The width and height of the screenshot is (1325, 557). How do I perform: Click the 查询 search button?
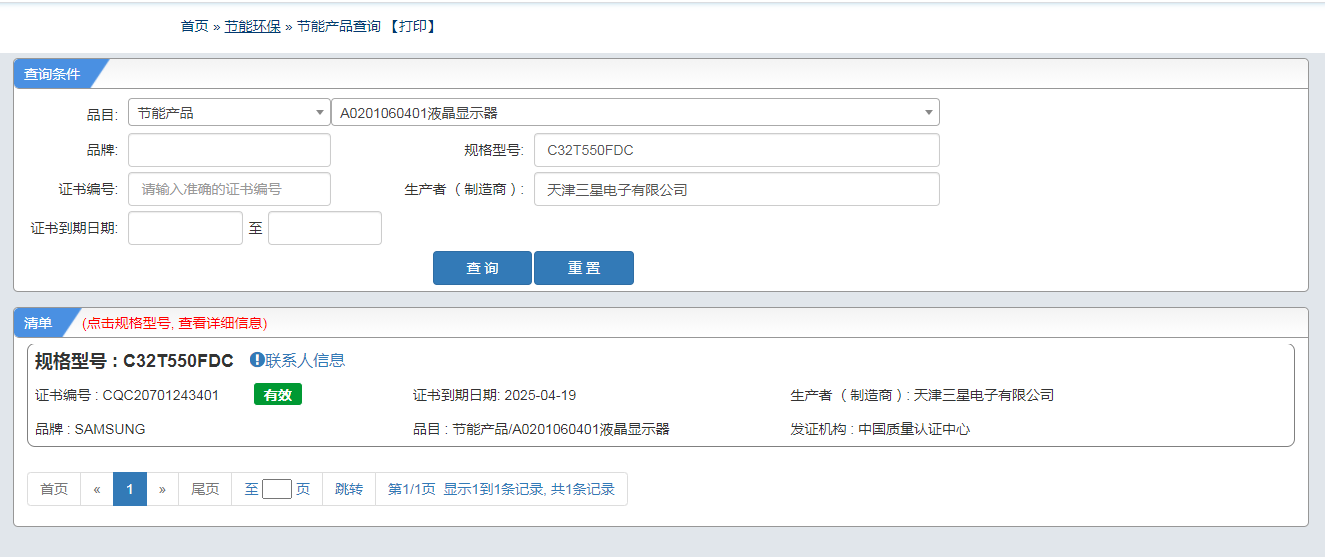pyautogui.click(x=482, y=268)
